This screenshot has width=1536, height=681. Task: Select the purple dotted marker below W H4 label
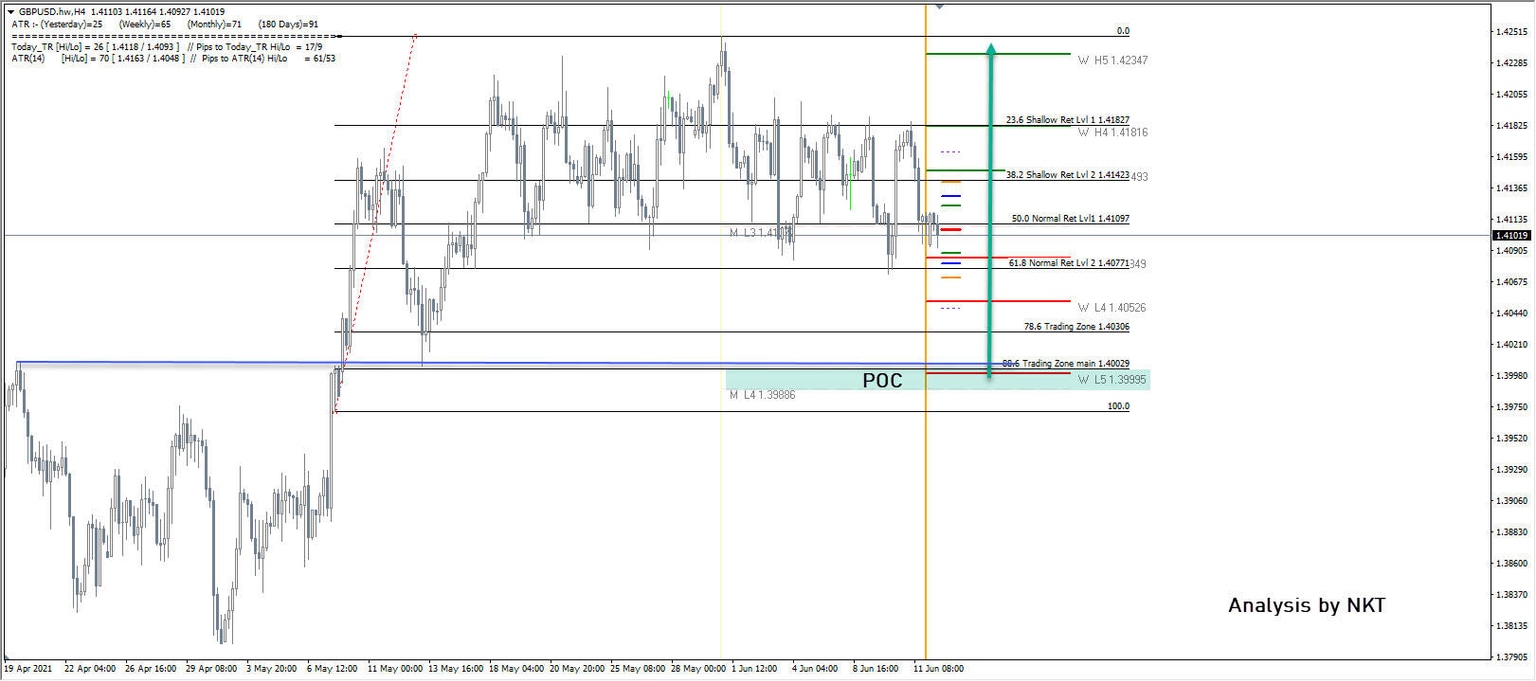pos(950,150)
